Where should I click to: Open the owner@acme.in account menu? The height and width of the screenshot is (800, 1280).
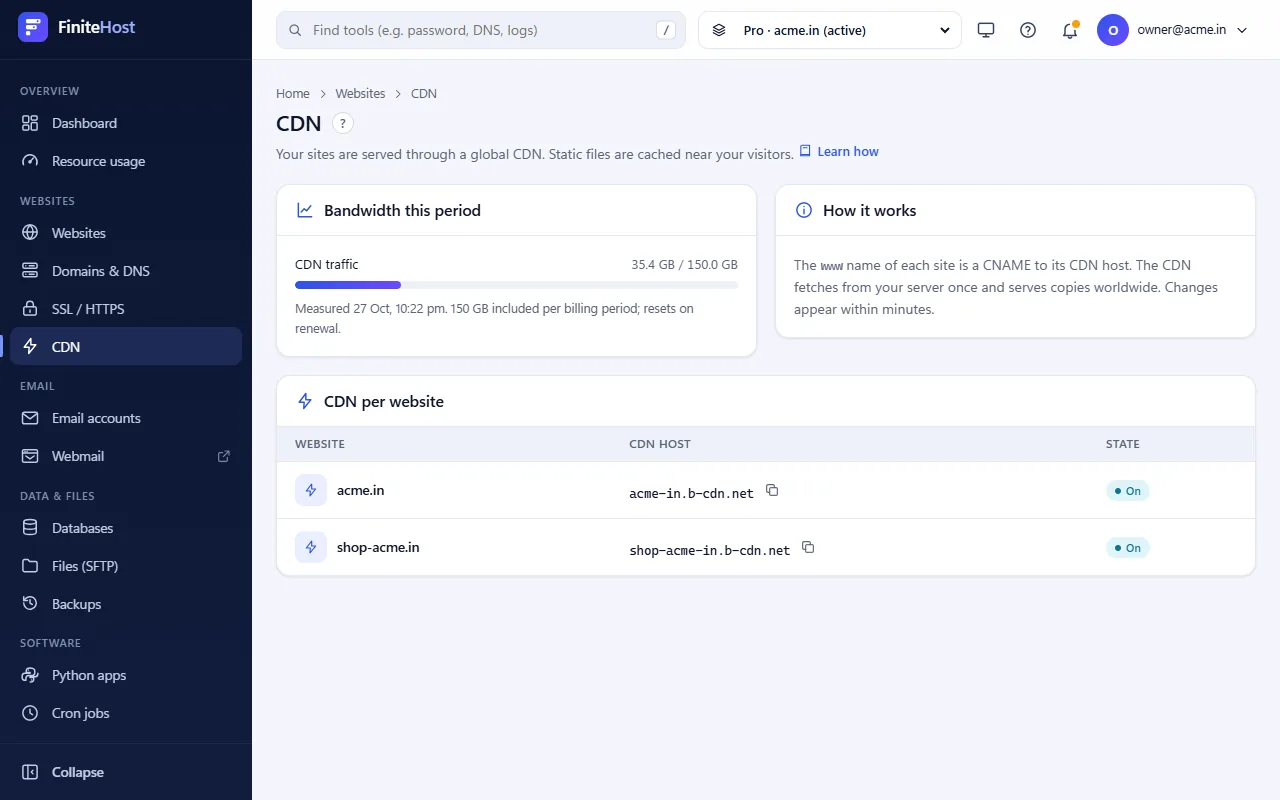coord(1173,30)
